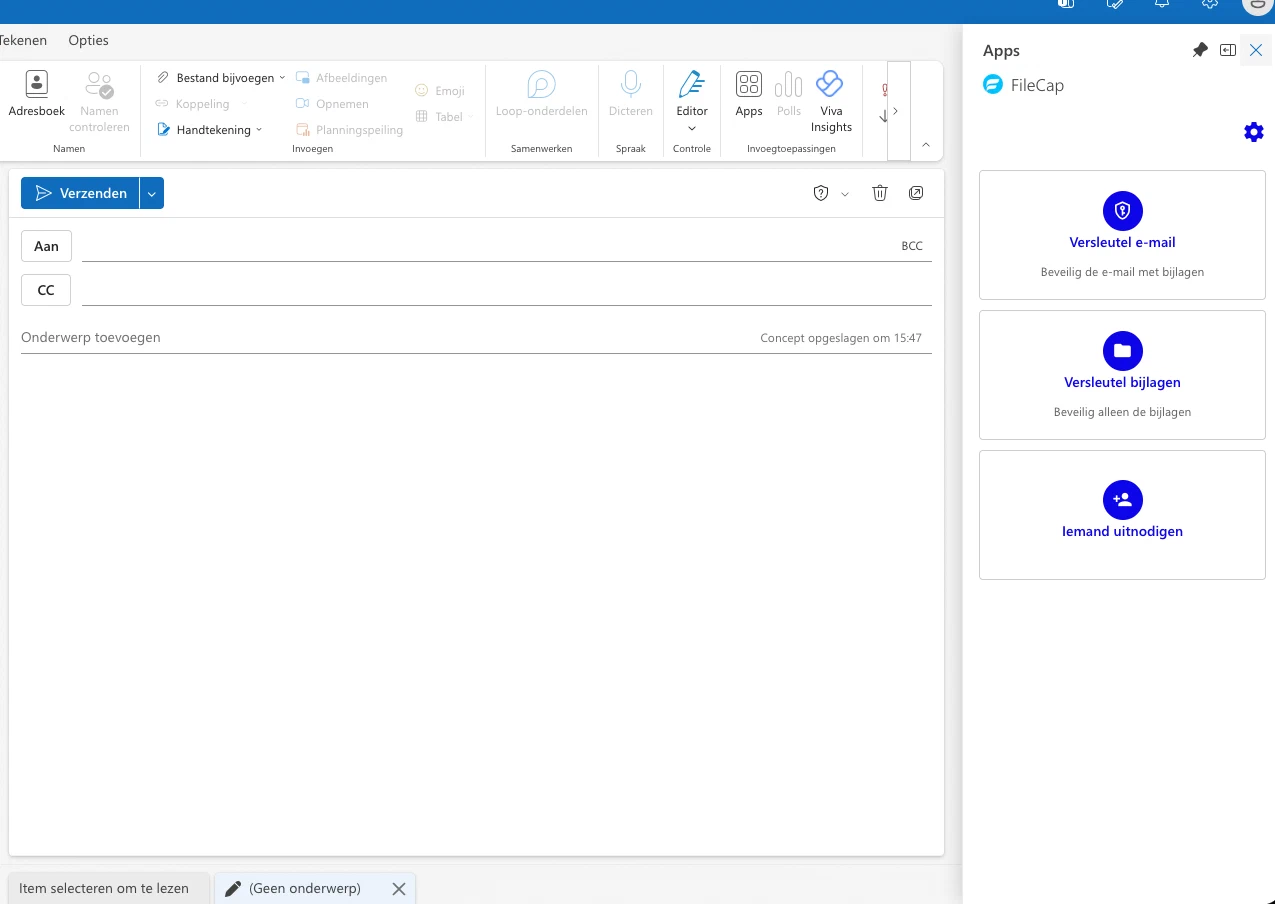Click the Opnemen record option

pos(332,104)
